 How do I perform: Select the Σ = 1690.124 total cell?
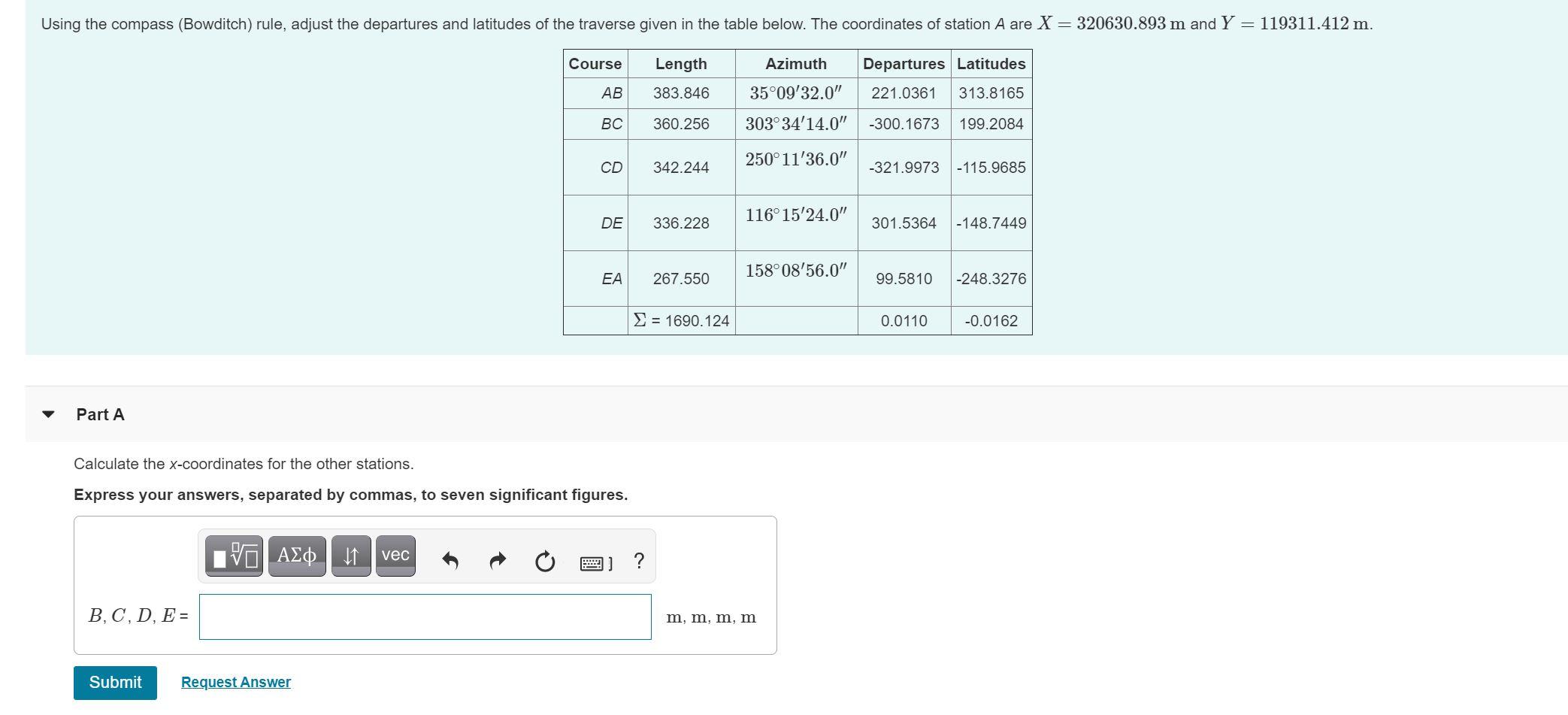[680, 320]
